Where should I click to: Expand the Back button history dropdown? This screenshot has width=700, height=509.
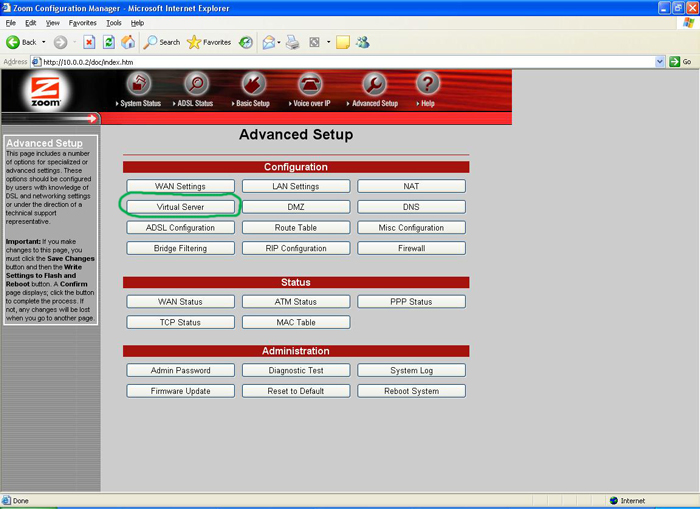[x=44, y=42]
